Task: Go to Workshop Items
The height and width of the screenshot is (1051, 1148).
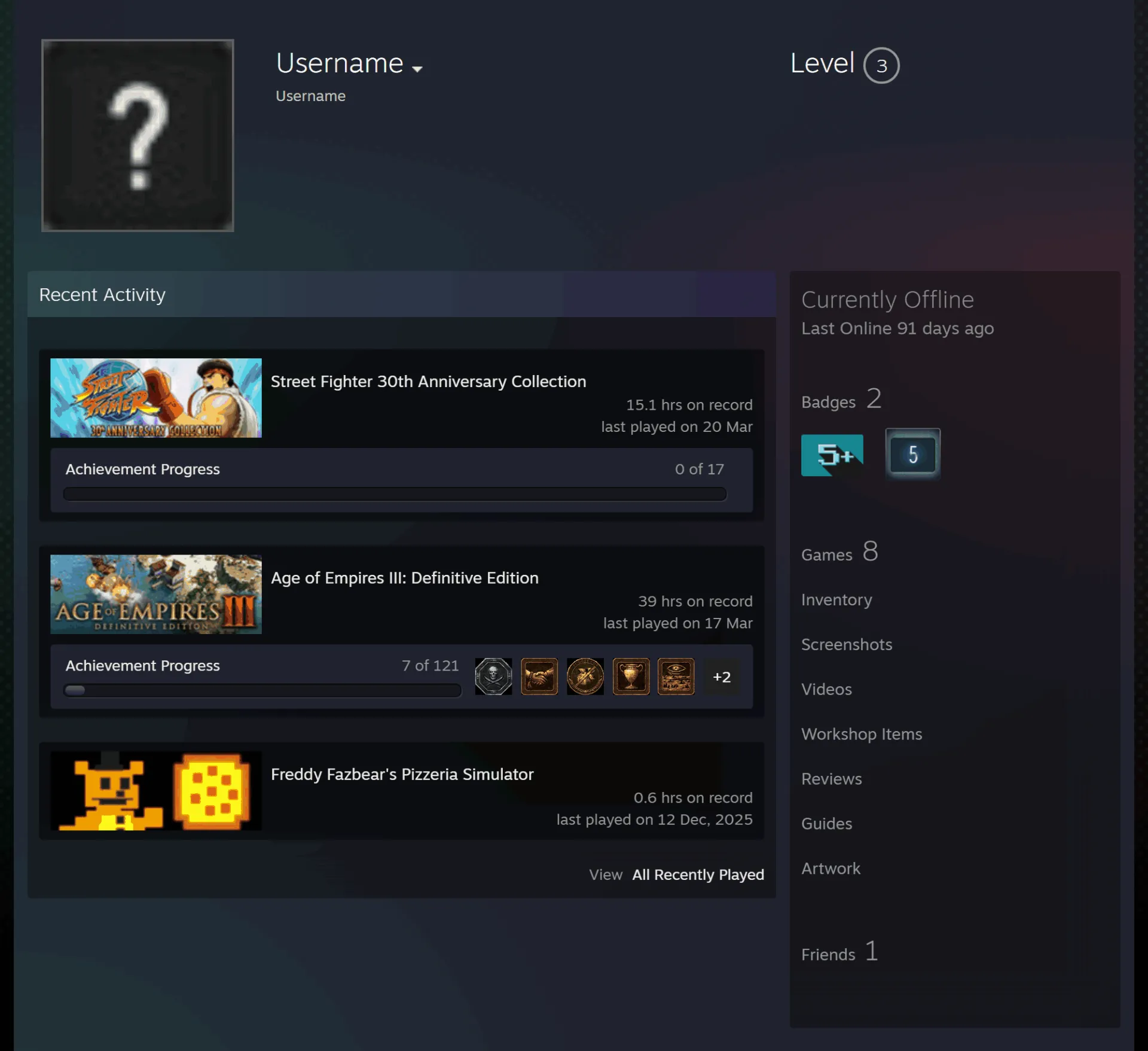Action: (862, 734)
